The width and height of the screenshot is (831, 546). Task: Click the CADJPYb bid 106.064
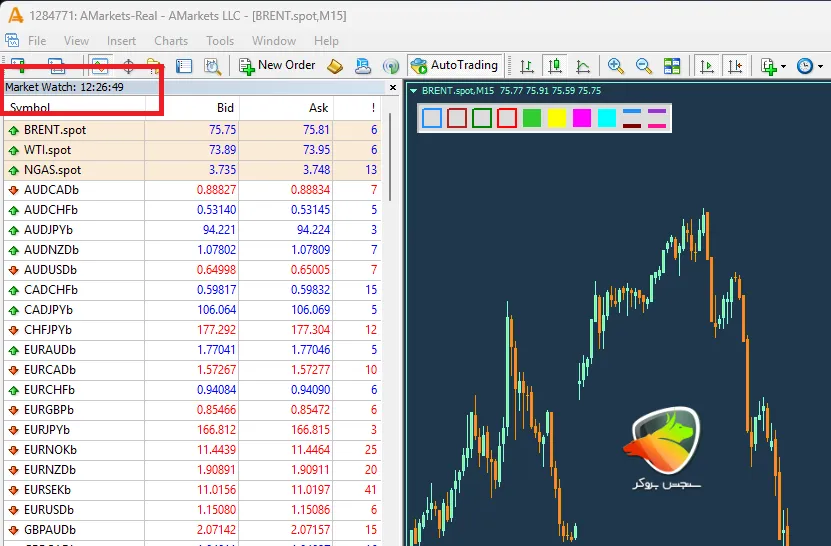point(216,310)
